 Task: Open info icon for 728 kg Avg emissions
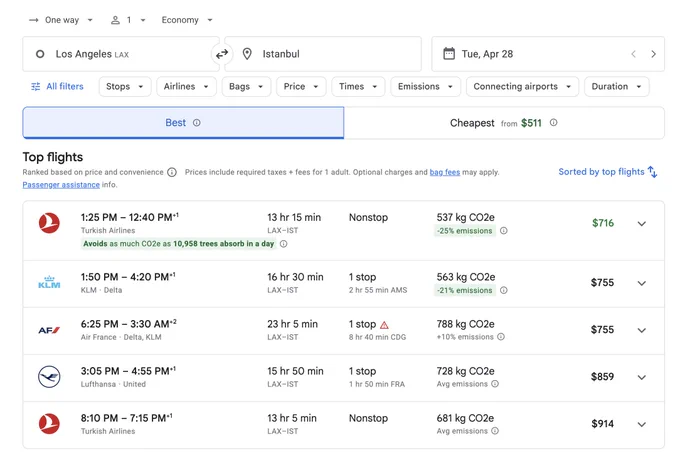coord(495,384)
